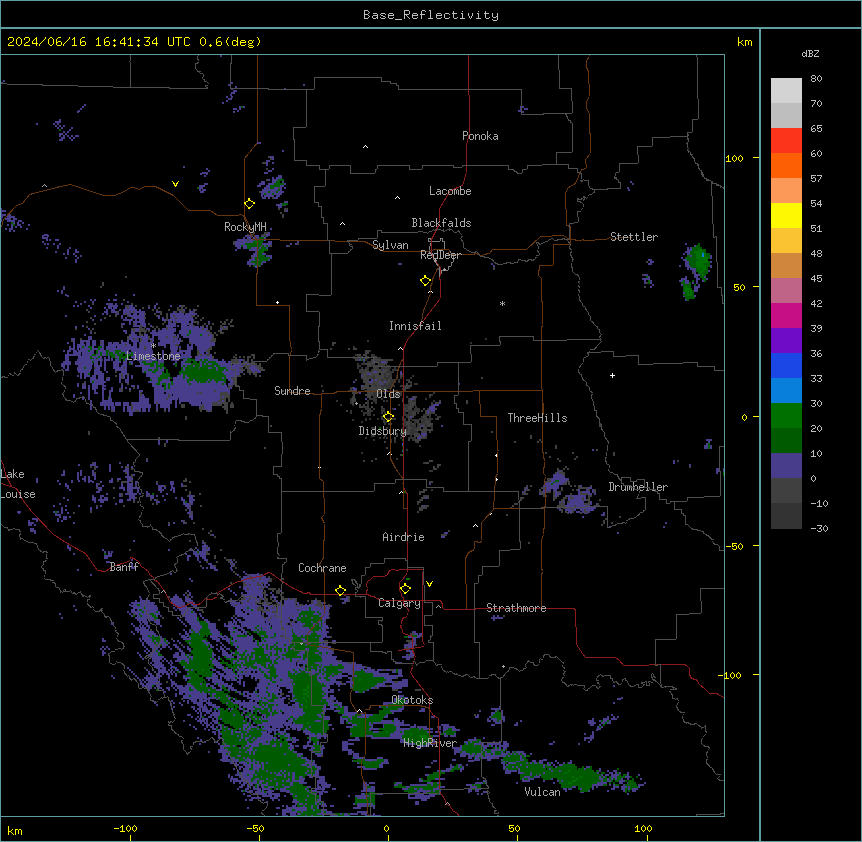Click the Strathmore label
Image resolution: width=862 pixels, height=842 pixels.
click(516, 608)
